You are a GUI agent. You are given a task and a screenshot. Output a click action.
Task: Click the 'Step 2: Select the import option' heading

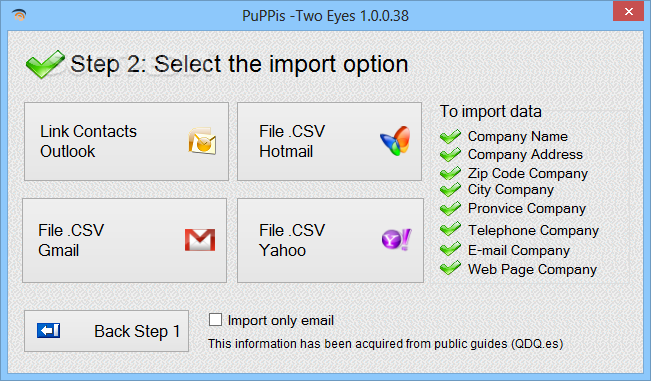pyautogui.click(x=239, y=65)
